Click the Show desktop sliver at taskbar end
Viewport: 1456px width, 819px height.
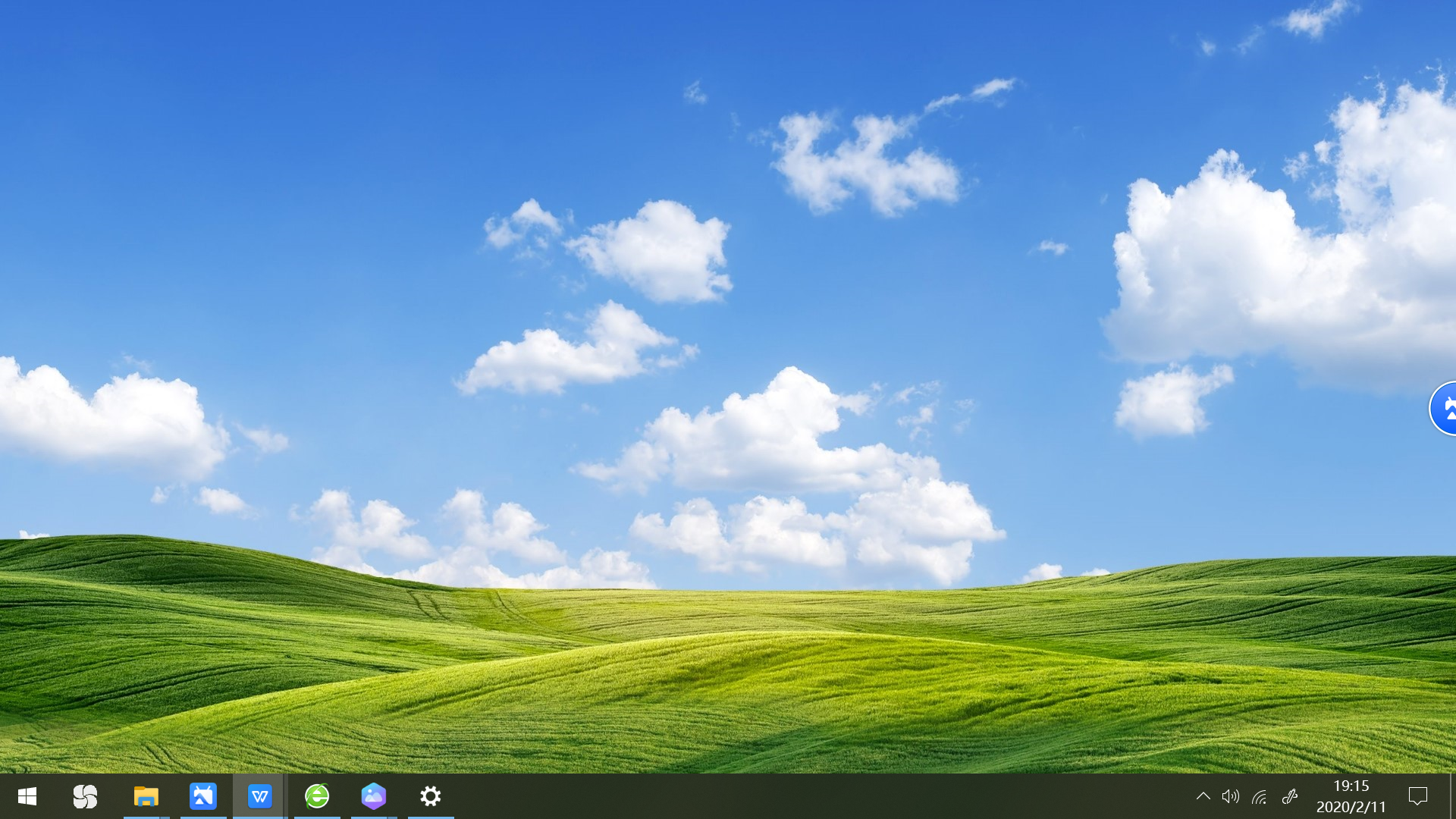(x=1452, y=796)
